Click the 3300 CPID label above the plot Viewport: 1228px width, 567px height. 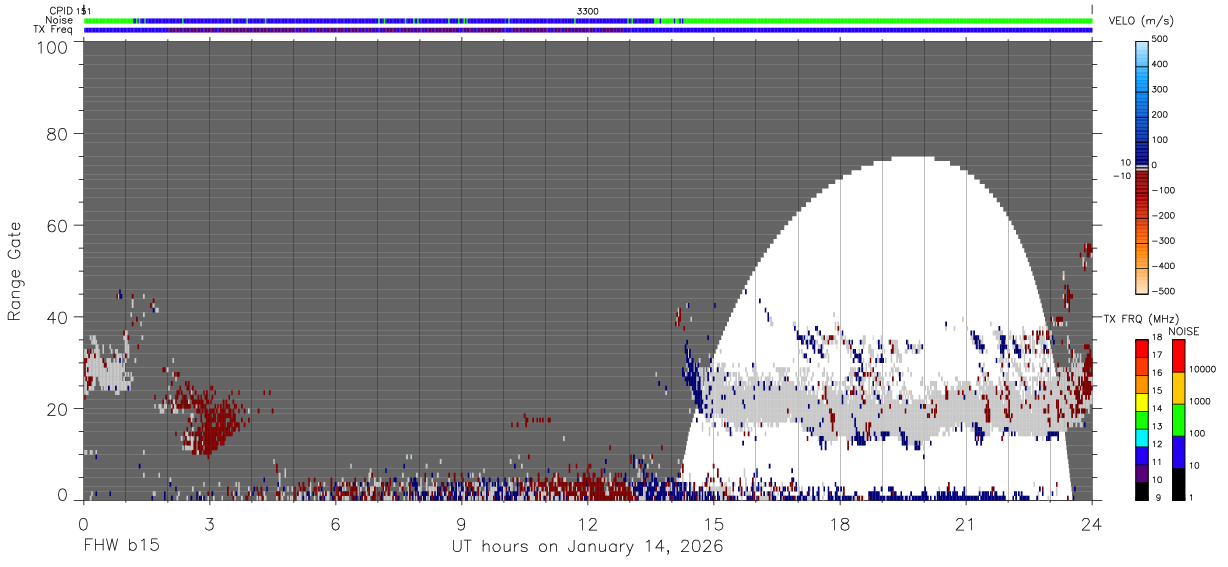pos(588,10)
